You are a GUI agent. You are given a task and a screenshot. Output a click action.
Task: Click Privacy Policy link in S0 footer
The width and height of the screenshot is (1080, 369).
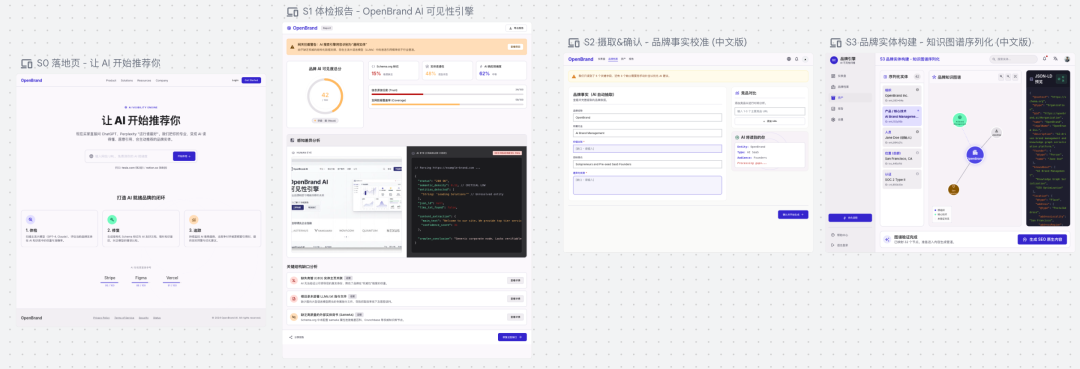(x=101, y=317)
